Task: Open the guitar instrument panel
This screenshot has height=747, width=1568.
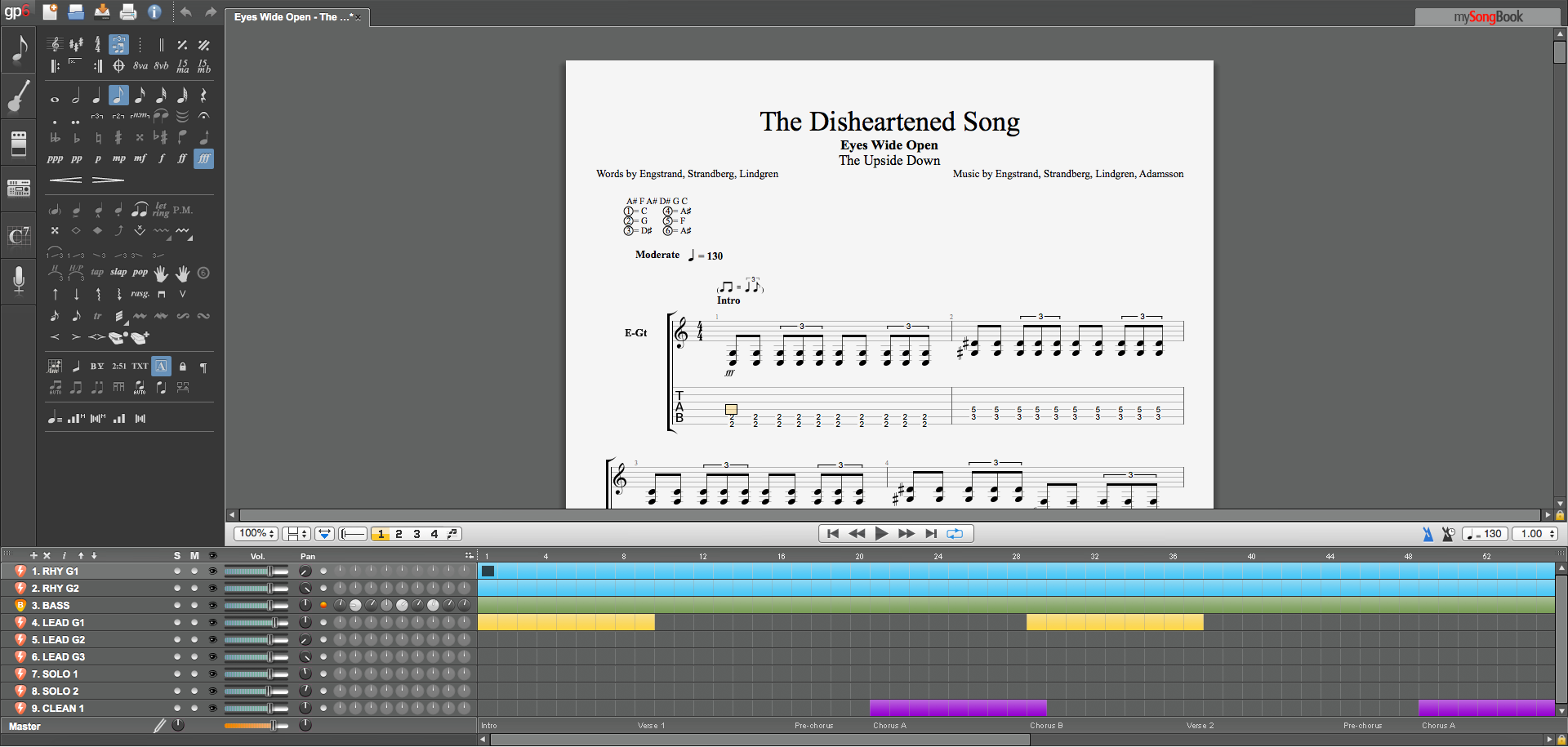Action: pos(18,96)
